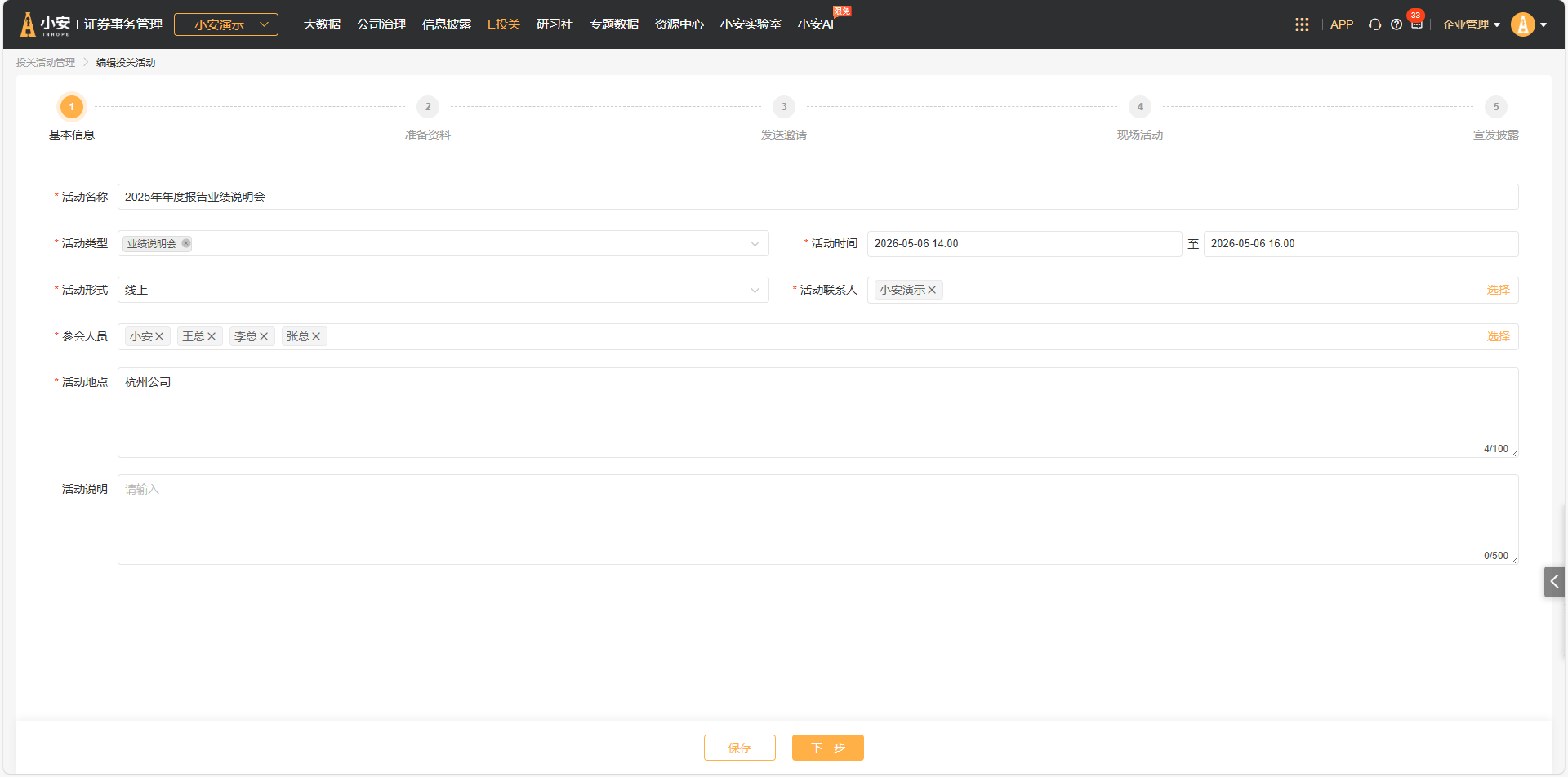Open the E投关 menu
The width and height of the screenshot is (1568, 777).
[x=504, y=24]
